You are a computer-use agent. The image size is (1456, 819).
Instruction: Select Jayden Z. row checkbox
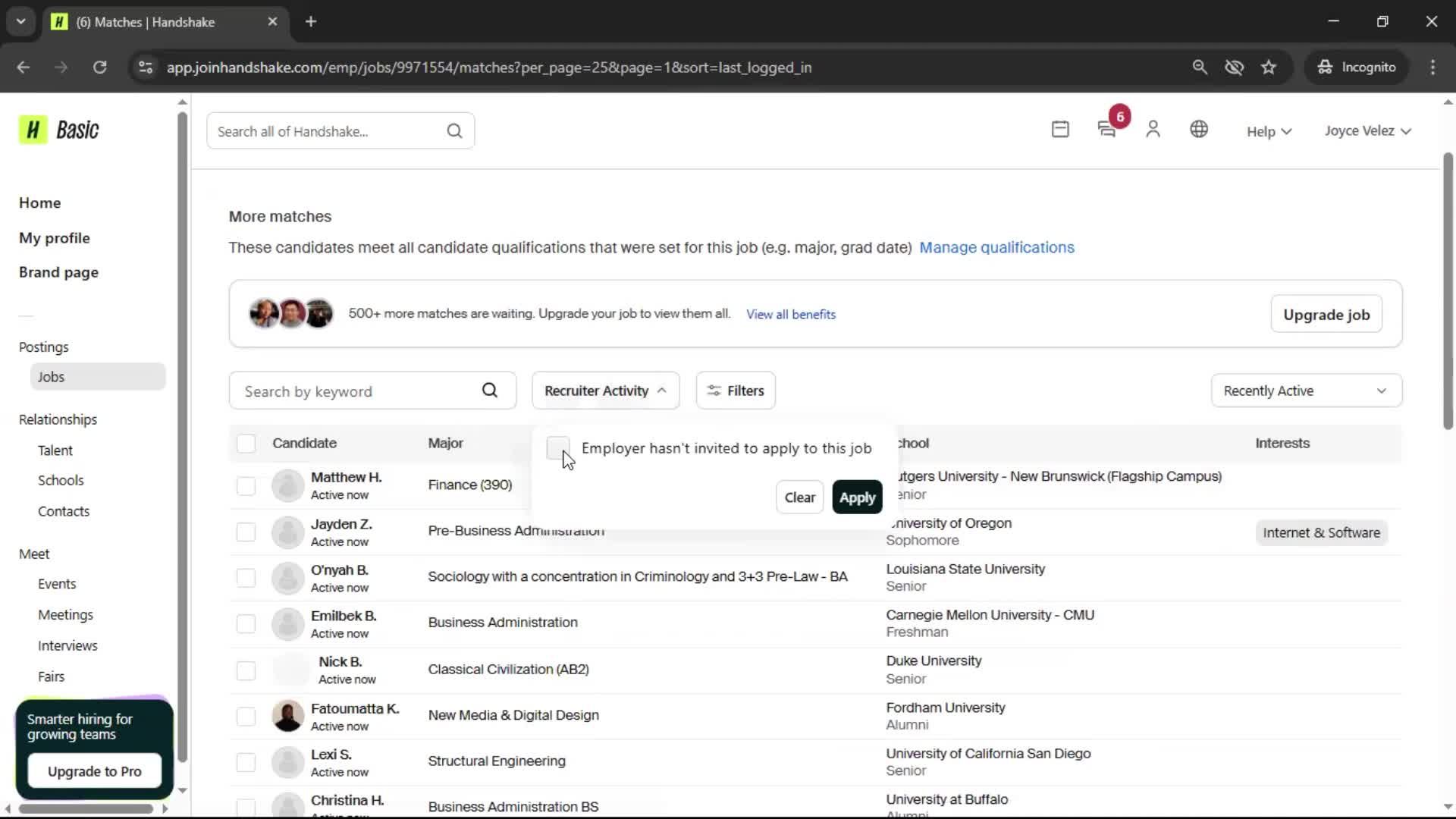[246, 532]
